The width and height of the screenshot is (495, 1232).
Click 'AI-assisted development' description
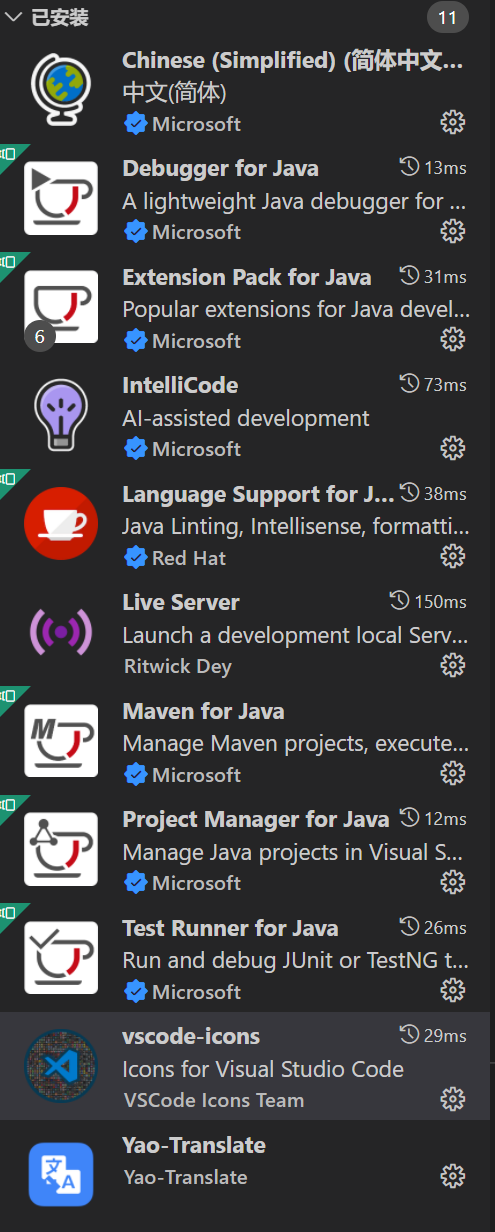coord(246,418)
